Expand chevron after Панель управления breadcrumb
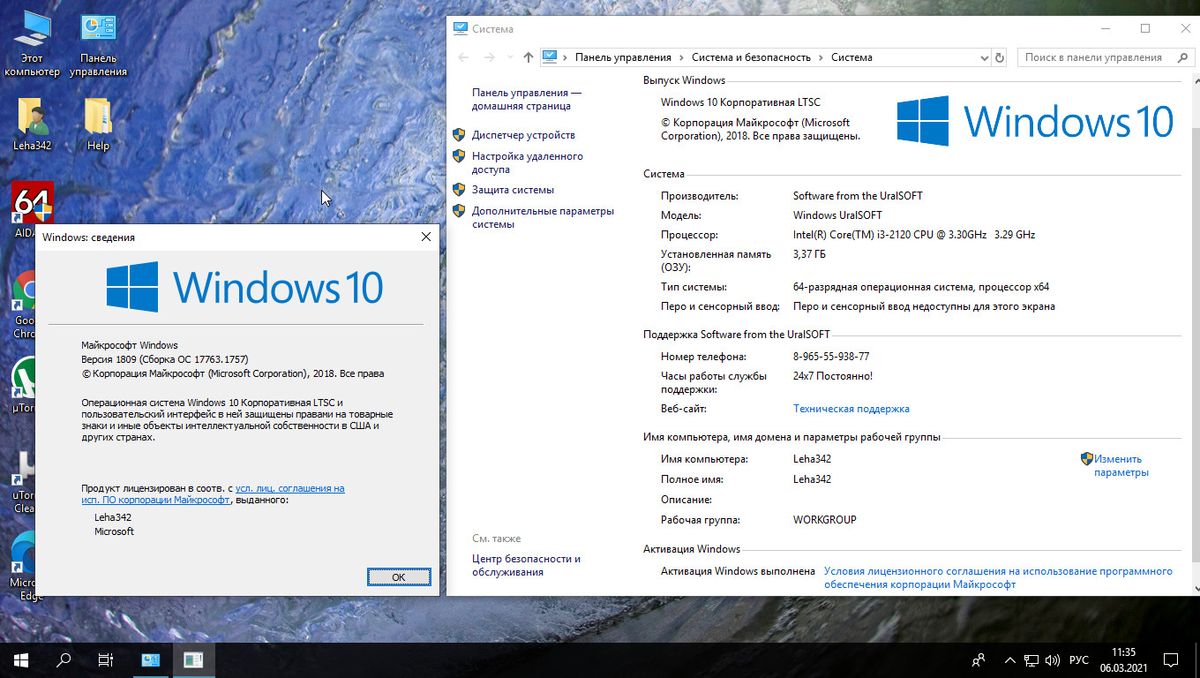 [681, 58]
